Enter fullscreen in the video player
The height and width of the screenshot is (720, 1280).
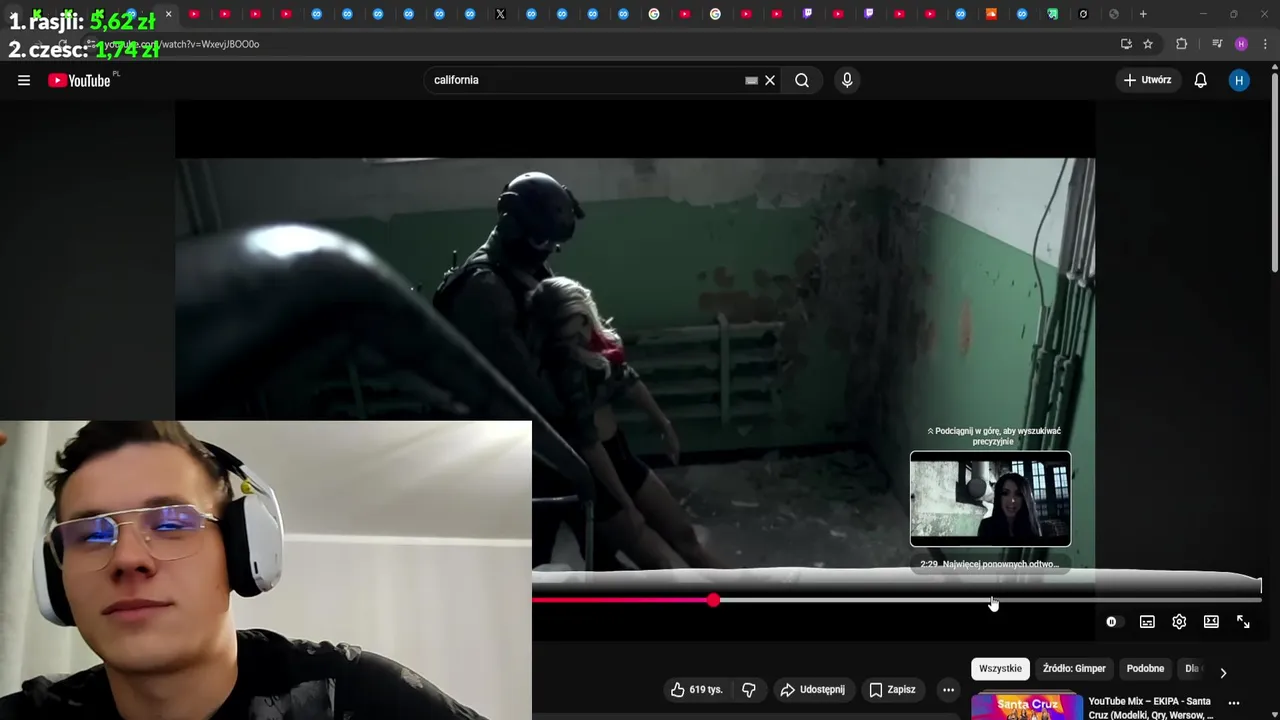pyautogui.click(x=1243, y=622)
